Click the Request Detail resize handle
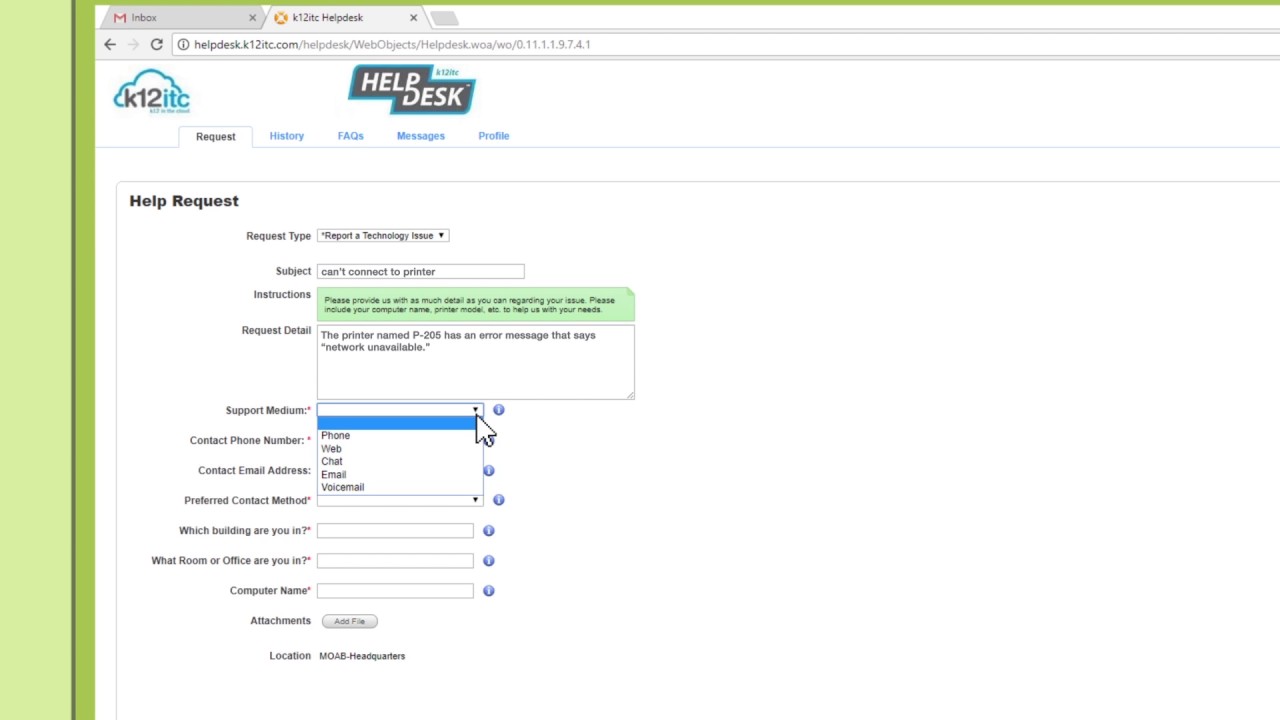The image size is (1280, 720). coord(630,395)
